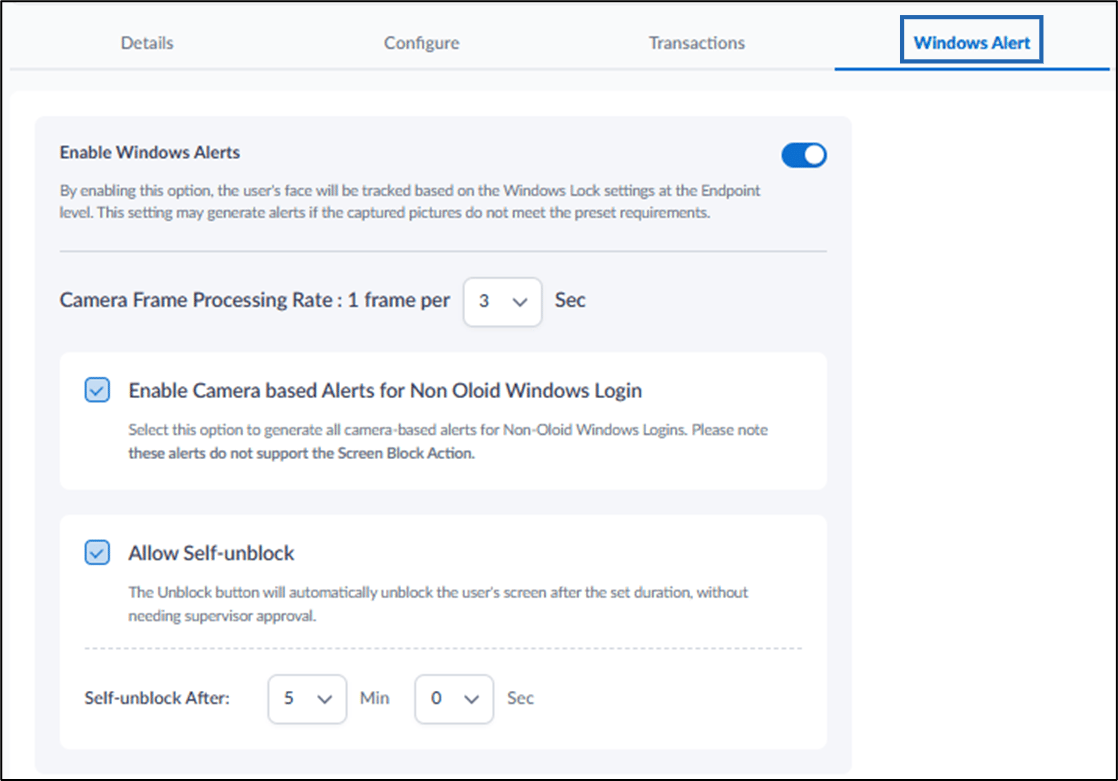Expand the Self-unblock seconds dropdown showing 0
Screen dimensions: 1118x781
(x=454, y=699)
